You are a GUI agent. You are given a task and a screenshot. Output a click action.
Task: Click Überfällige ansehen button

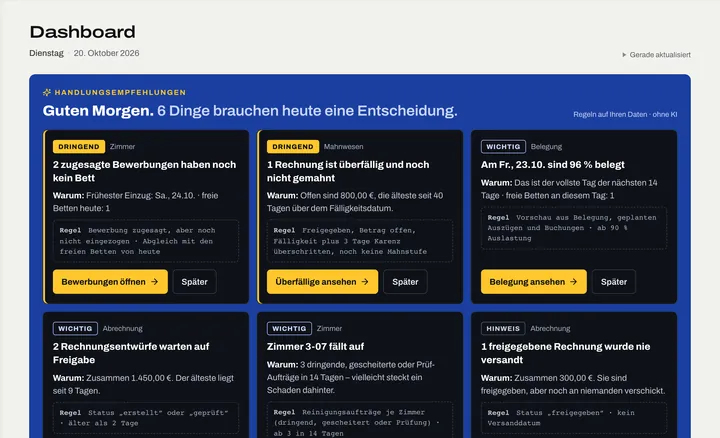pos(322,281)
